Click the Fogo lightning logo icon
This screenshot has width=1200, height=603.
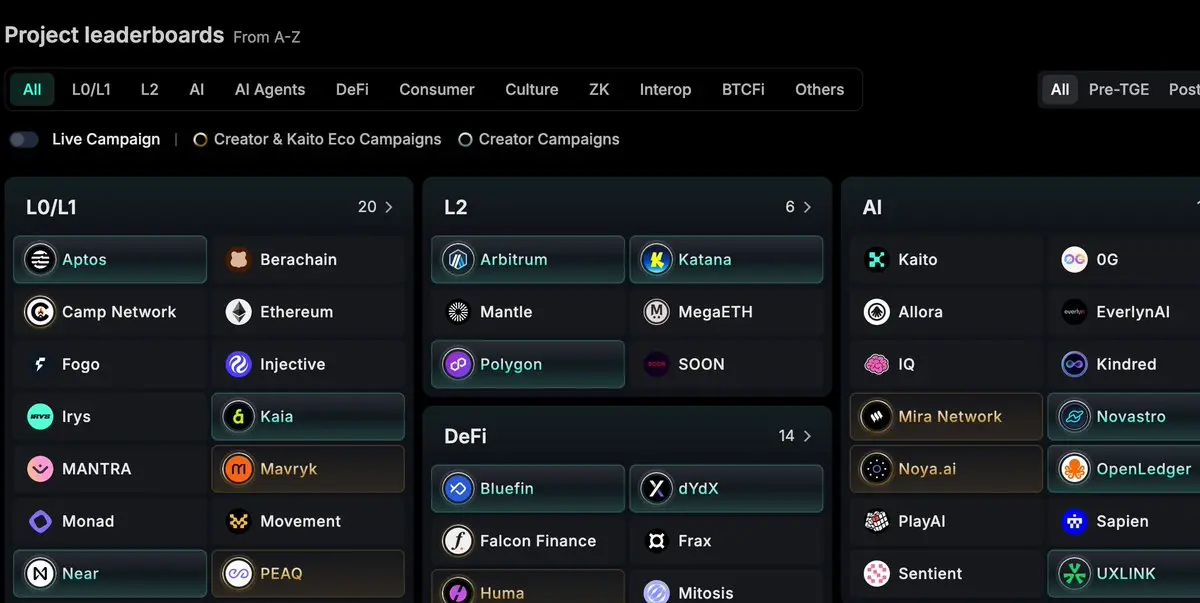[40, 364]
